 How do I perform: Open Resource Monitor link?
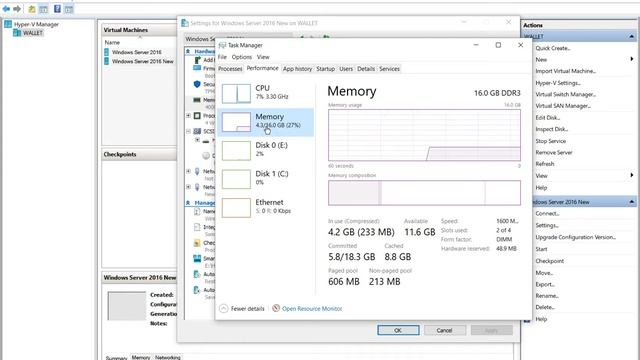[x=312, y=309]
